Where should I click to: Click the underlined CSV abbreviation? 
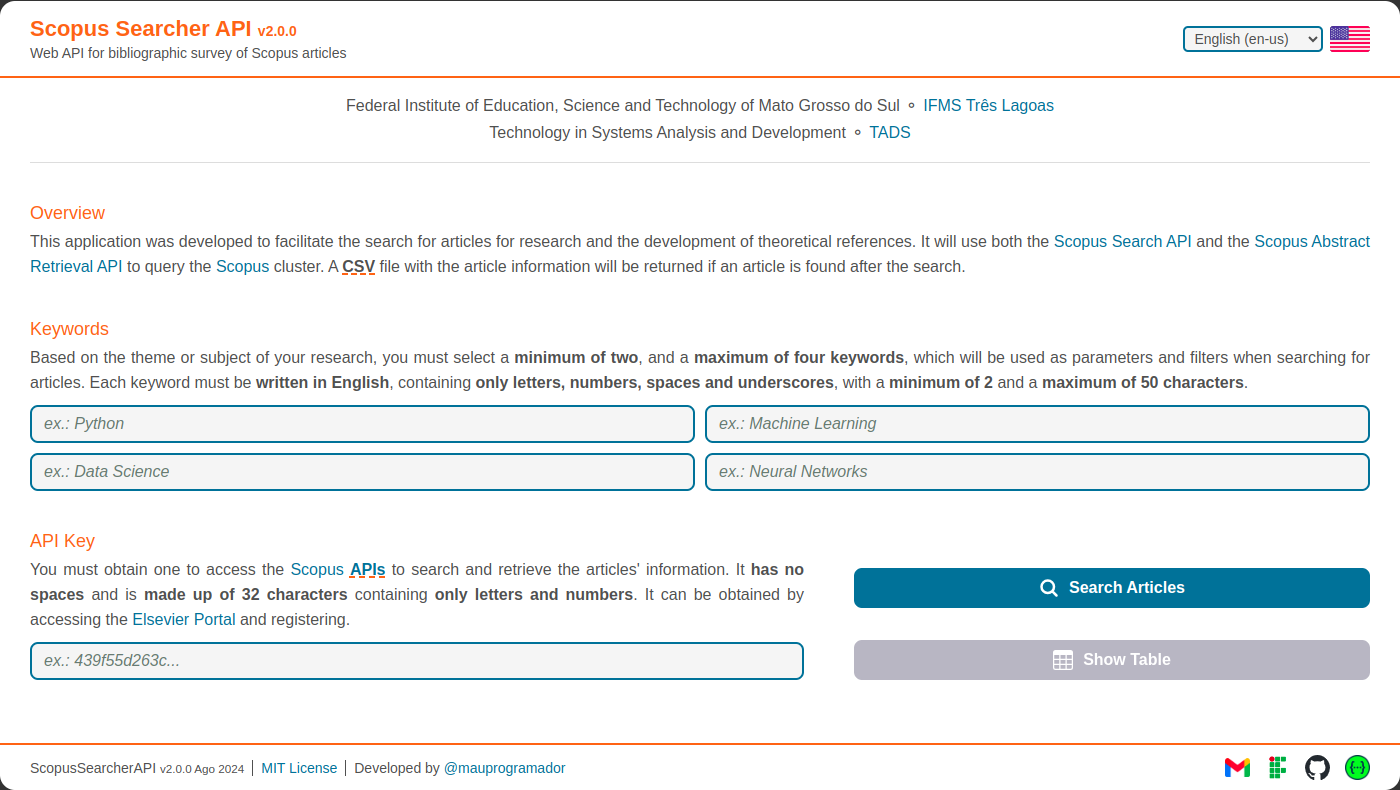[x=358, y=266]
